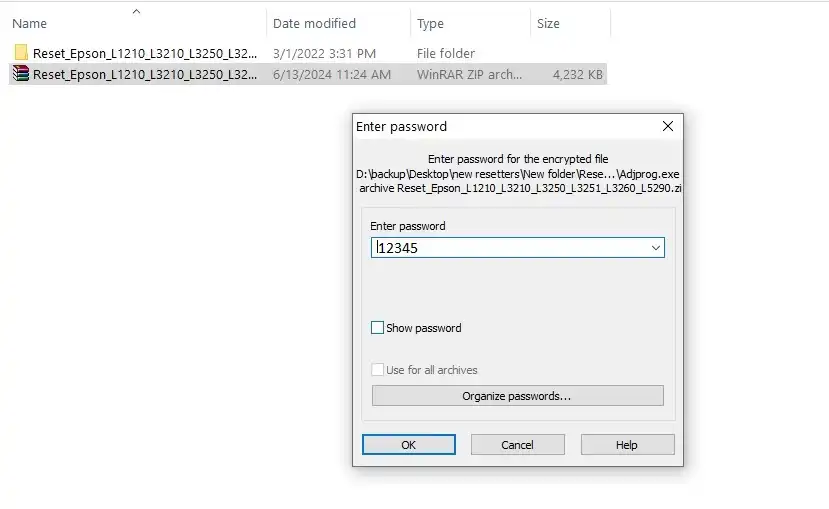
Task: Click OK to confirm the password
Action: tap(409, 445)
